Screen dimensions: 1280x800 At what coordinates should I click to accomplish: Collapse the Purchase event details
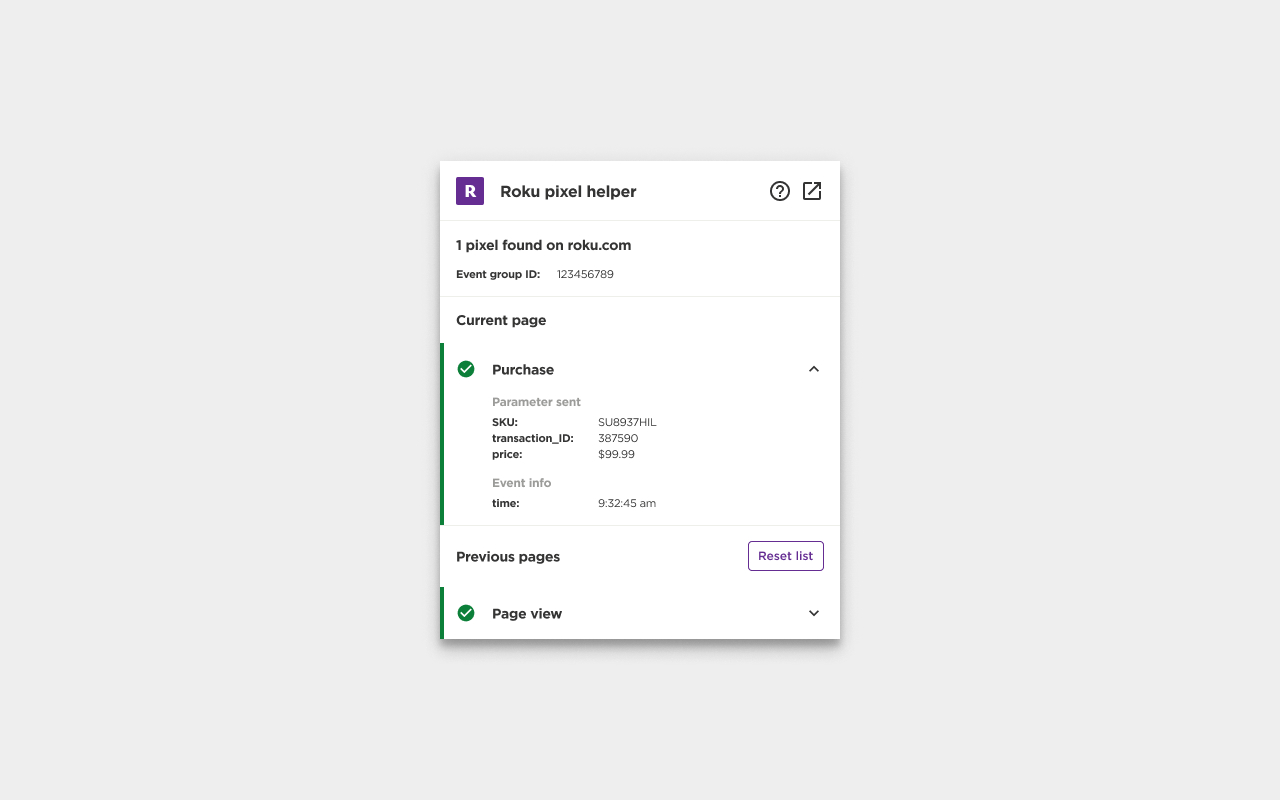[x=814, y=368]
